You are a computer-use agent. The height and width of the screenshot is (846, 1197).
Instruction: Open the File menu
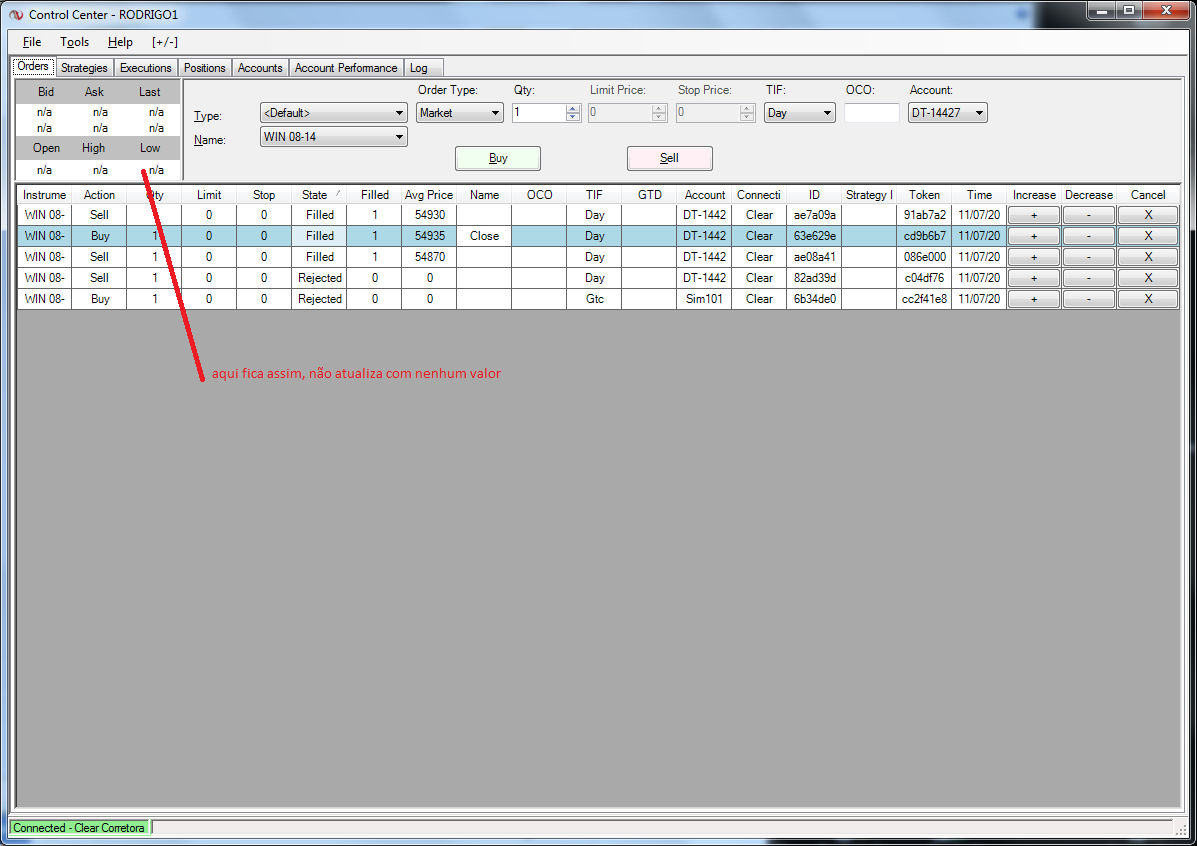[x=32, y=42]
